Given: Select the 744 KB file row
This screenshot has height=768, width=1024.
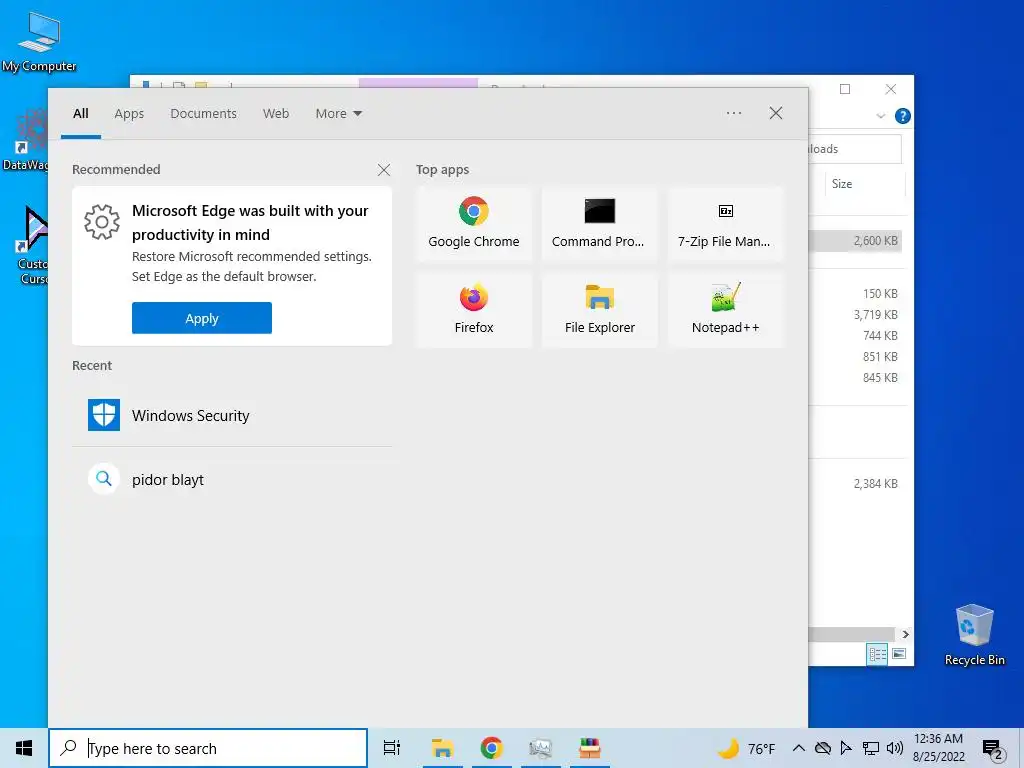Looking at the screenshot, I should point(856,336).
